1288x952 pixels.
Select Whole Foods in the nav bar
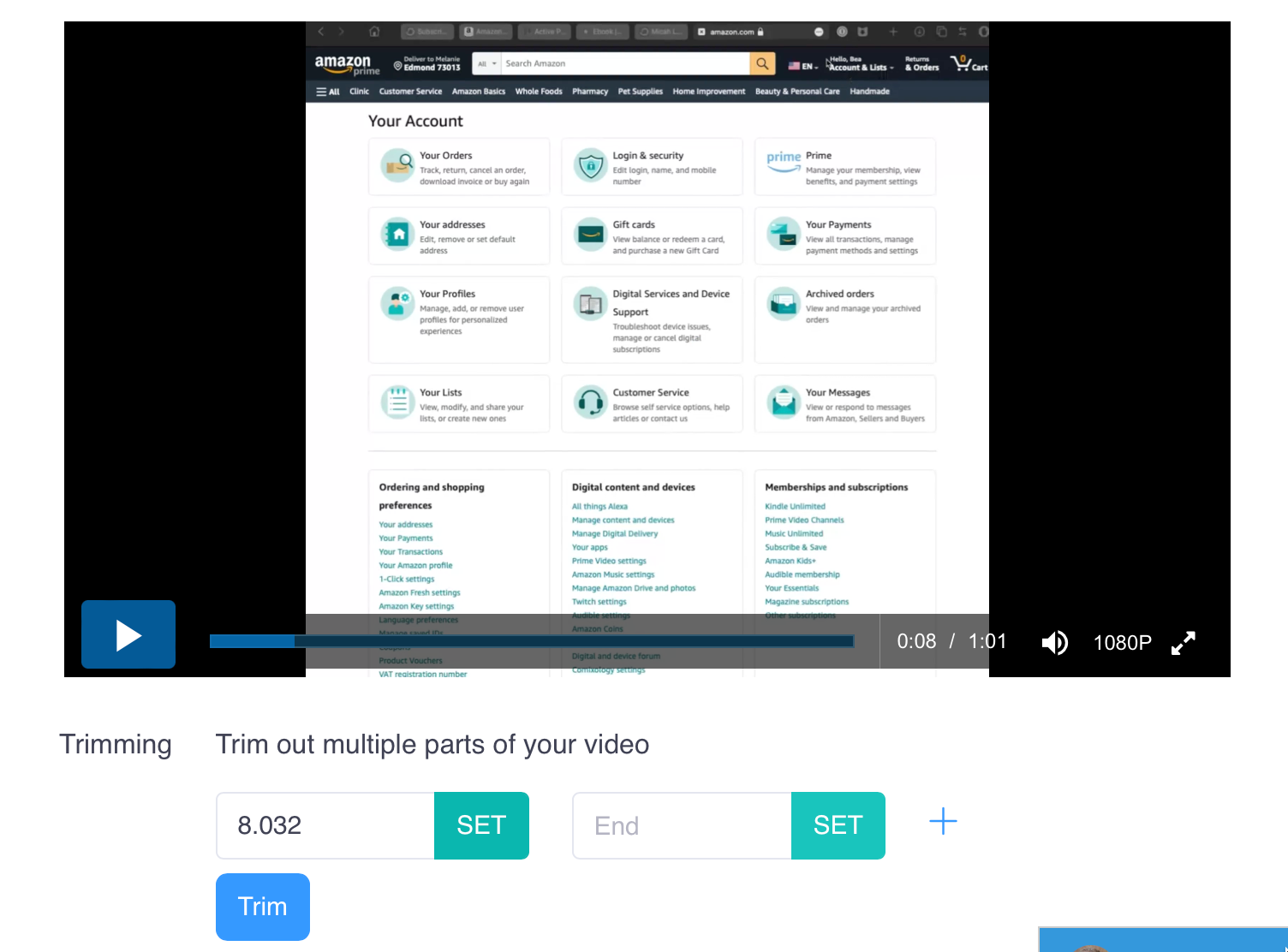coord(539,92)
